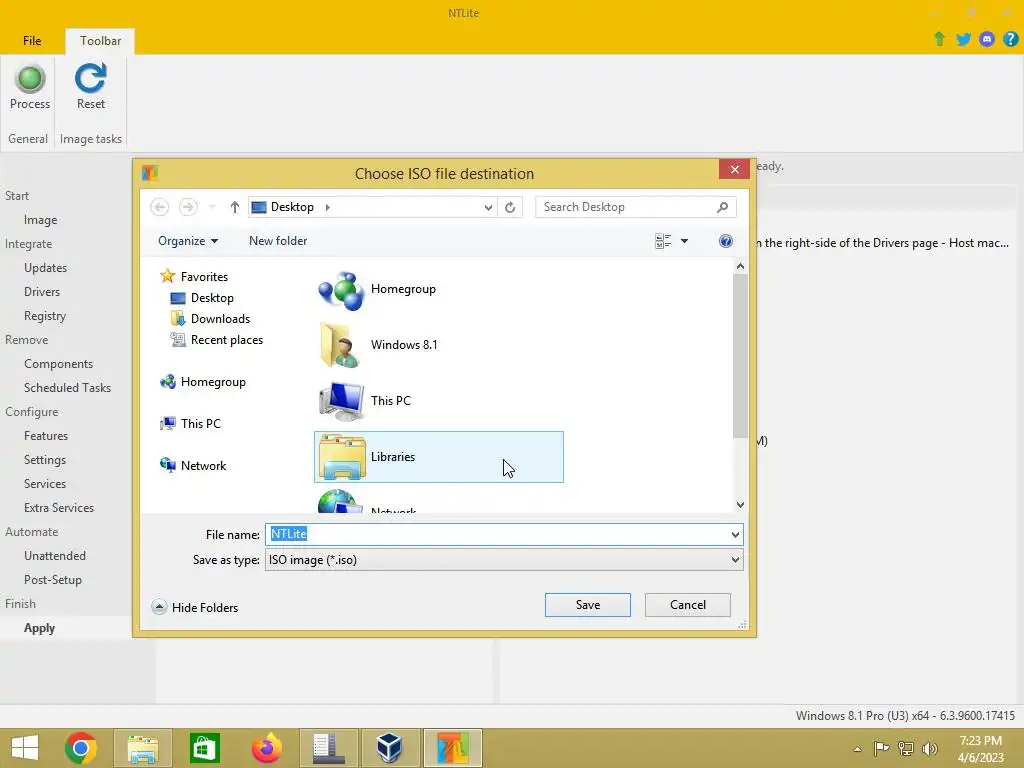
Task: Select the Libraries item
Action: coord(439,457)
